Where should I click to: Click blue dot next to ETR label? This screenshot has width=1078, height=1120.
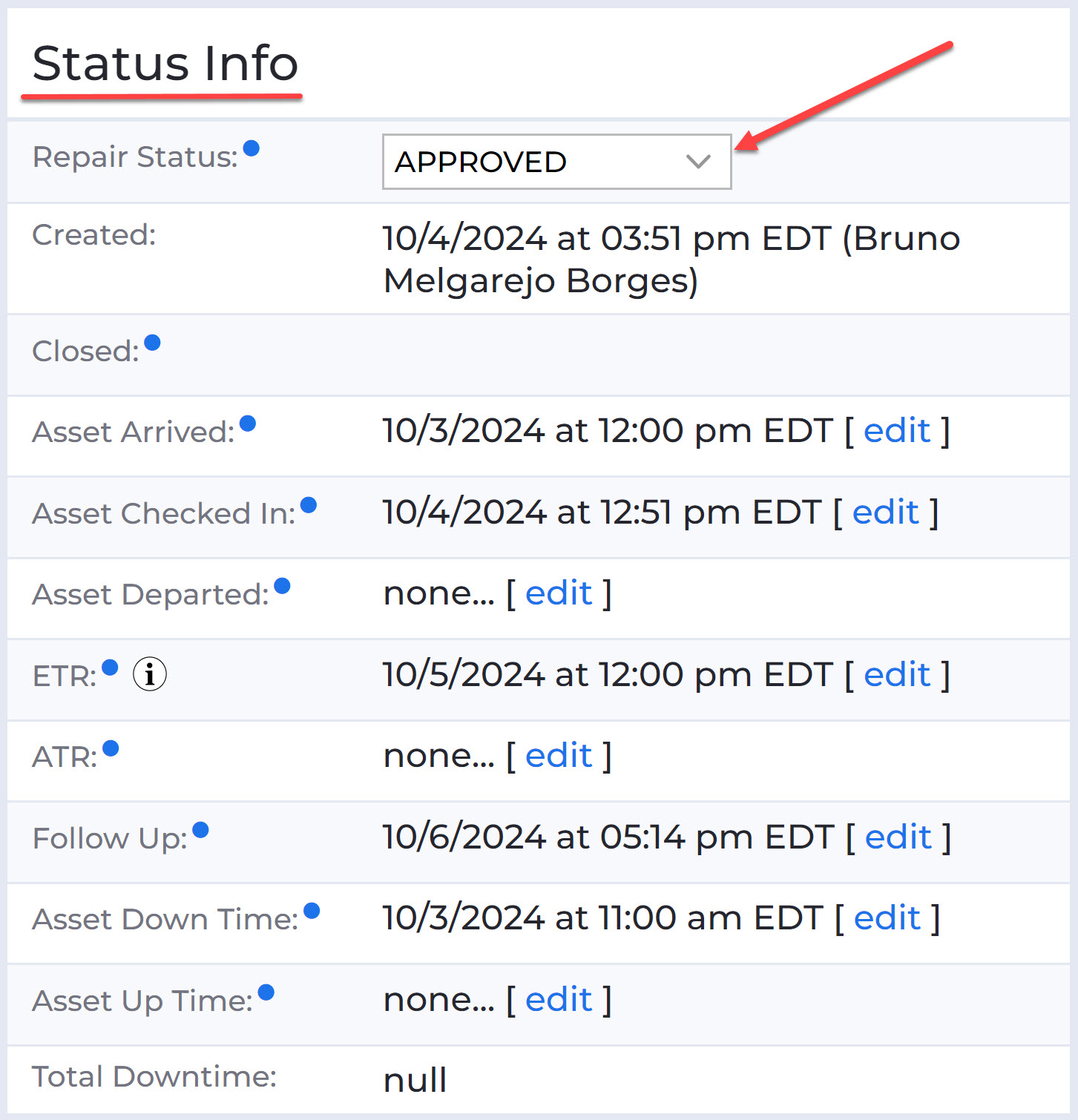[x=110, y=668]
